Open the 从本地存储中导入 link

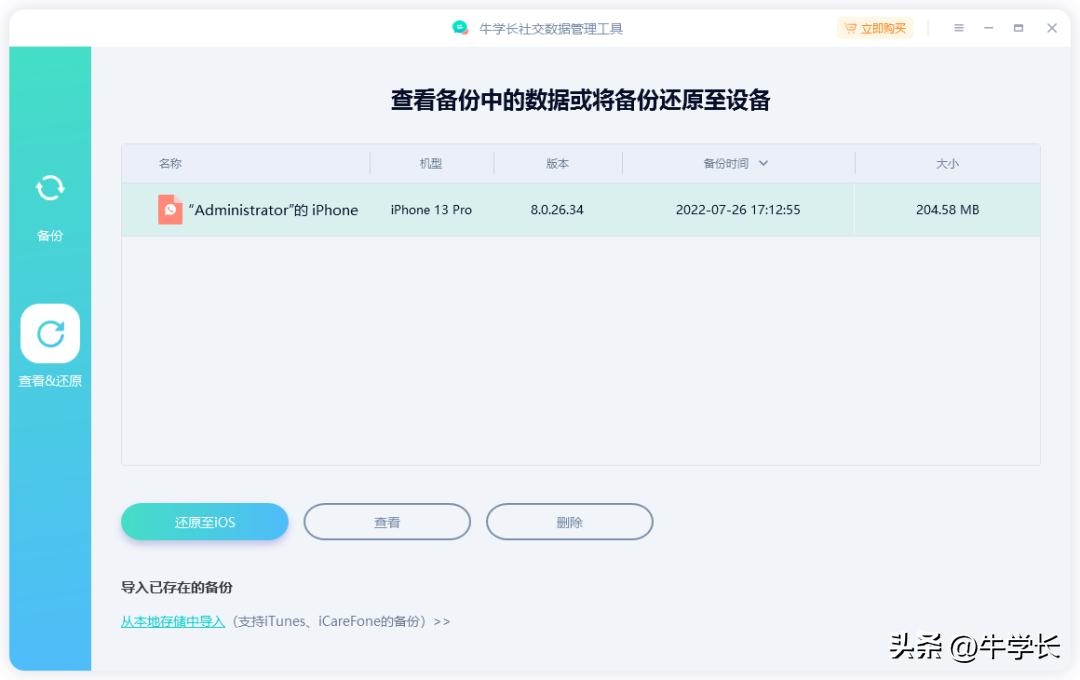pyautogui.click(x=172, y=621)
